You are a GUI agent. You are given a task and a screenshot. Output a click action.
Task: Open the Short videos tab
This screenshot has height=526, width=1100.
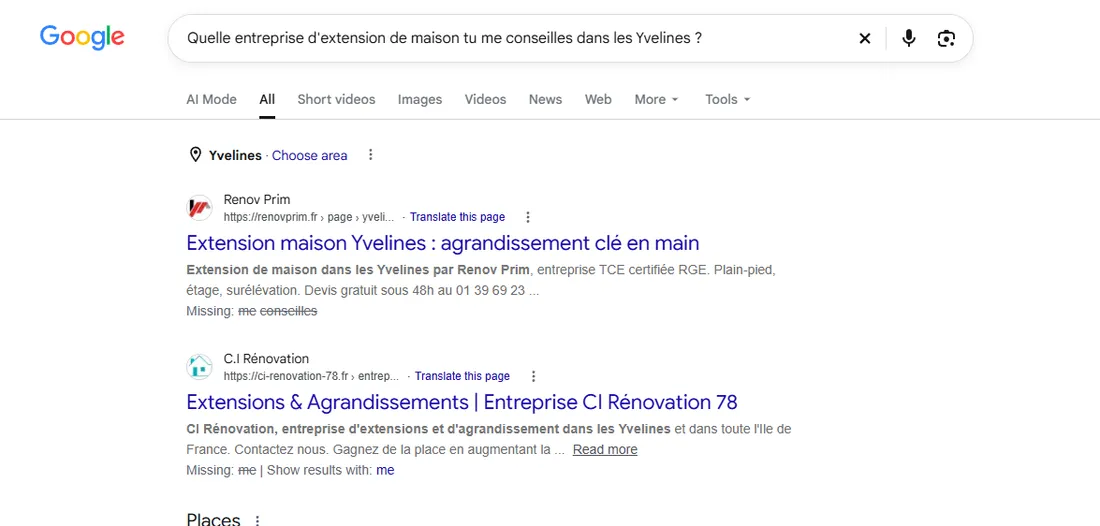336,100
